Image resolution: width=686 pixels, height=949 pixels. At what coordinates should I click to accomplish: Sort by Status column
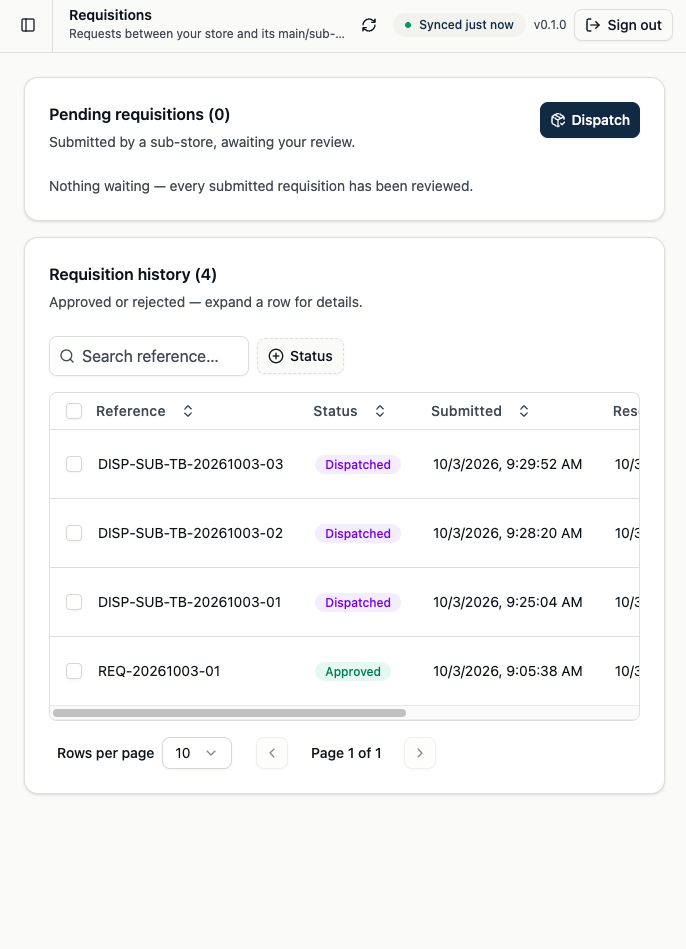tap(349, 411)
